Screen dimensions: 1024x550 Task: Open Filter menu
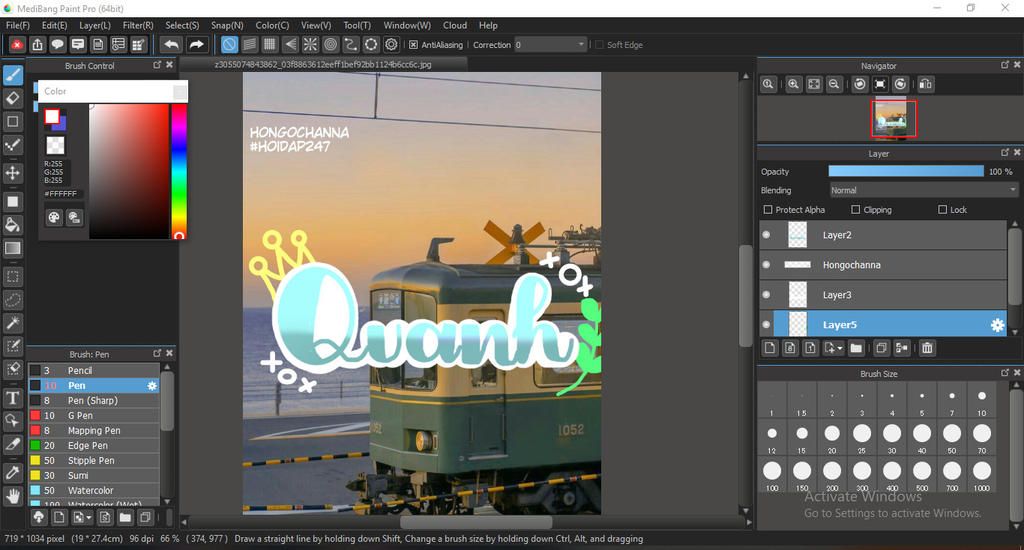[x=138, y=25]
